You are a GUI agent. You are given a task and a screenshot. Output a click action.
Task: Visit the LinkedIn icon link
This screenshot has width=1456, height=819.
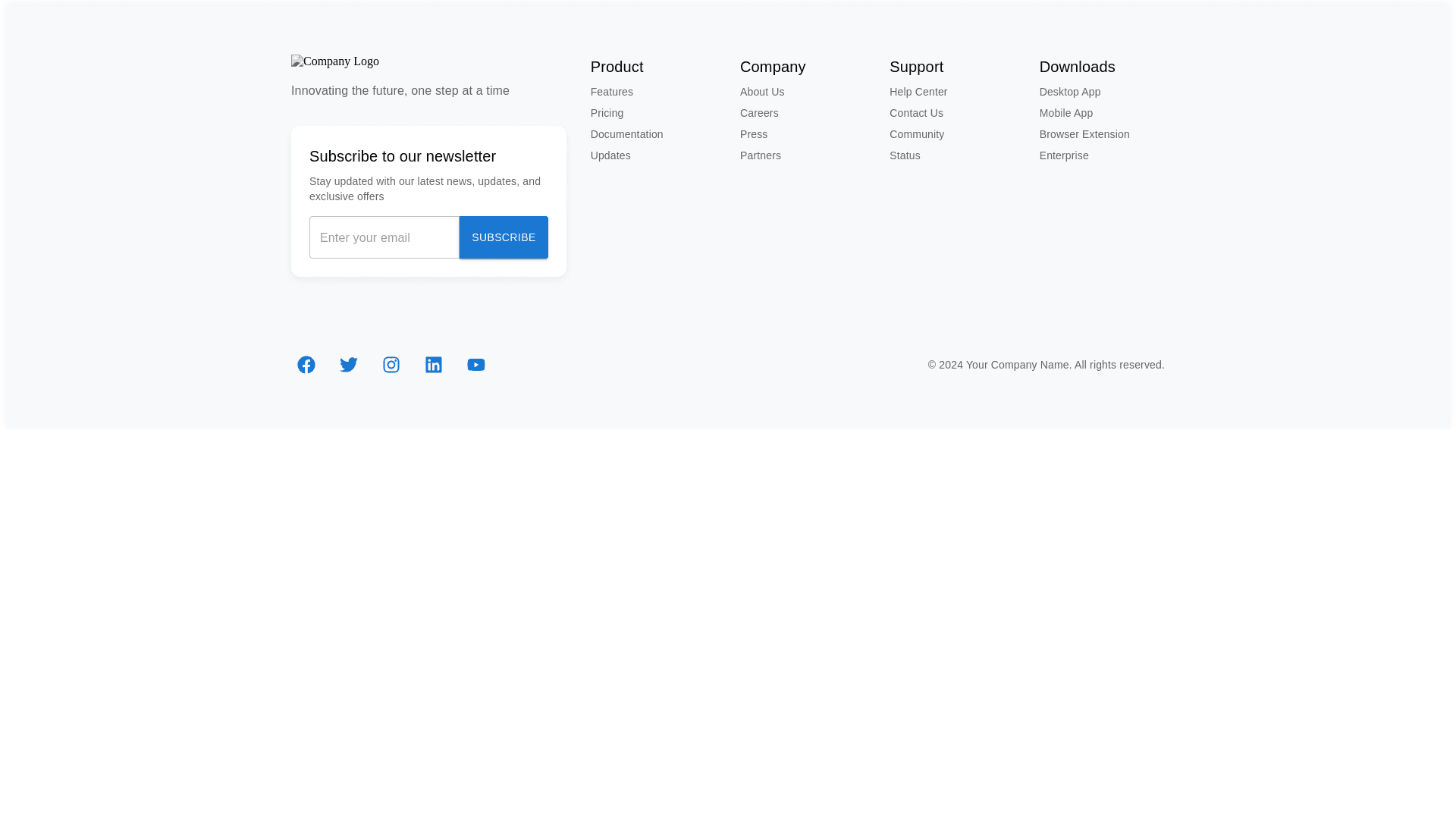coord(434,365)
